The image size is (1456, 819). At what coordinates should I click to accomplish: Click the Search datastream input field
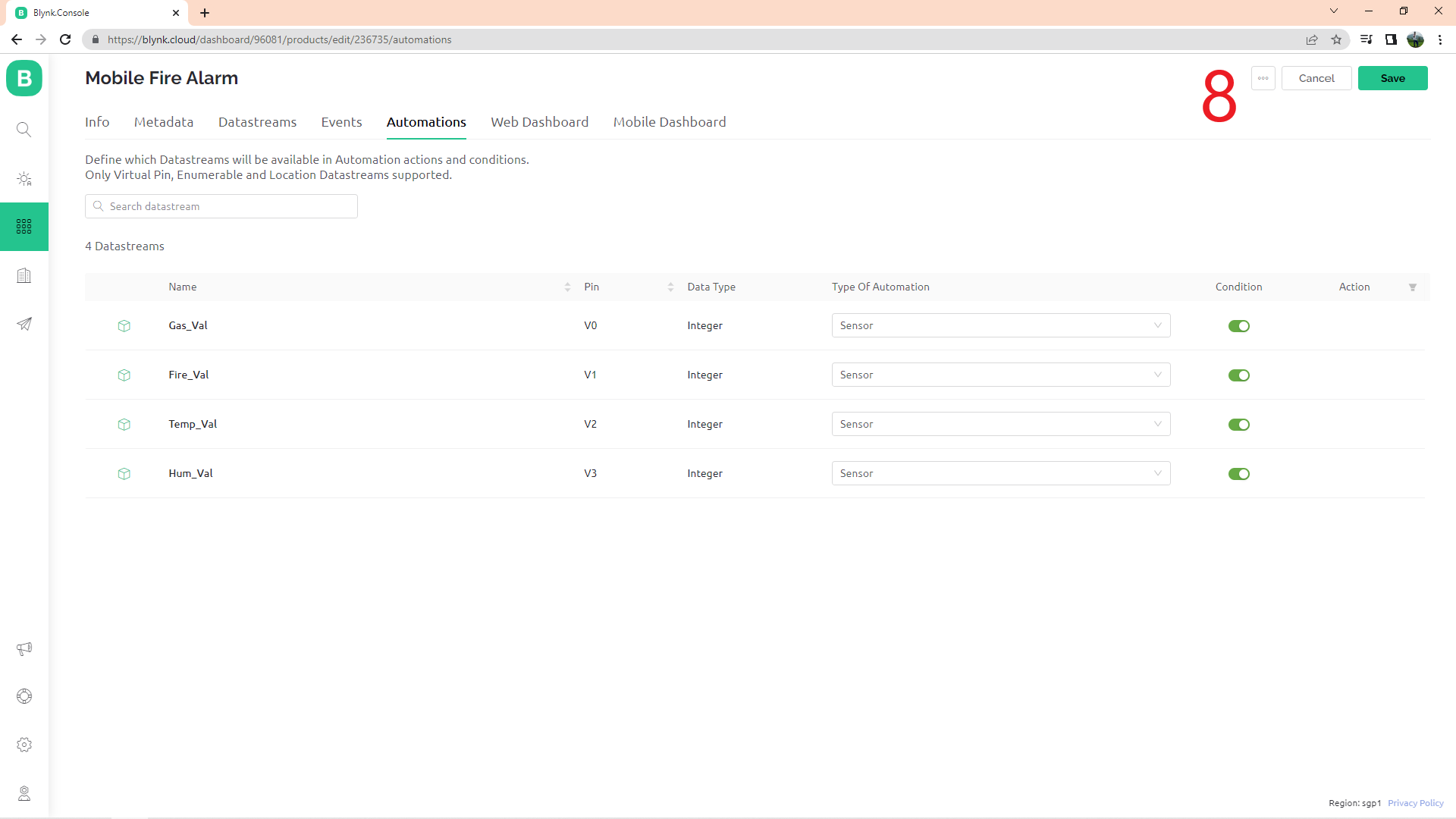[x=227, y=206]
